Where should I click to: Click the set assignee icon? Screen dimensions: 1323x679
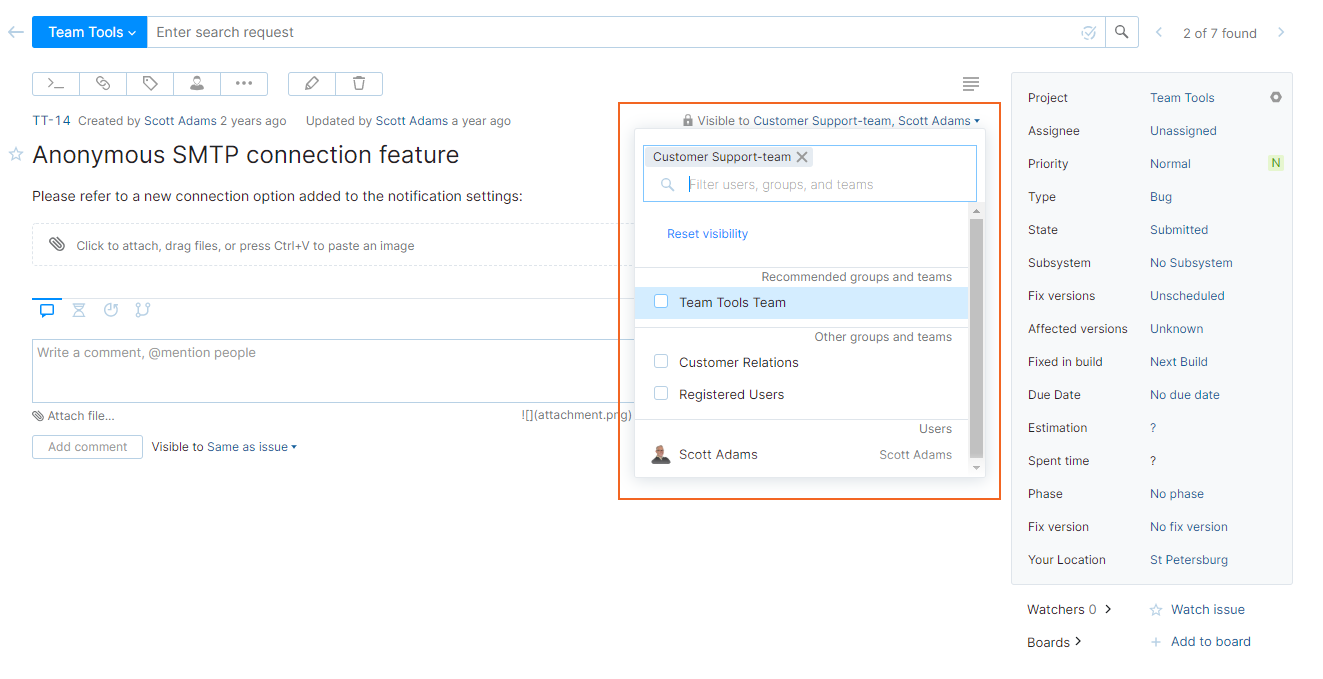click(x=196, y=83)
